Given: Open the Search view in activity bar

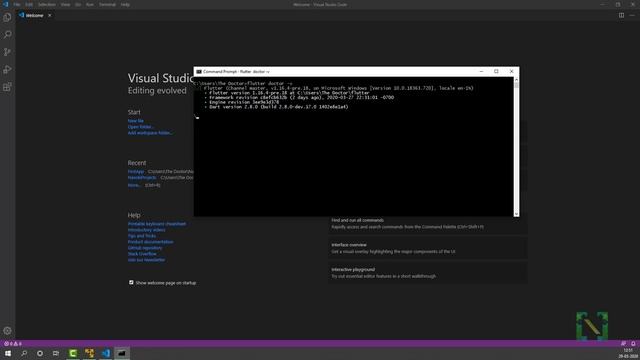Looking at the screenshot, I should click(x=7, y=35).
